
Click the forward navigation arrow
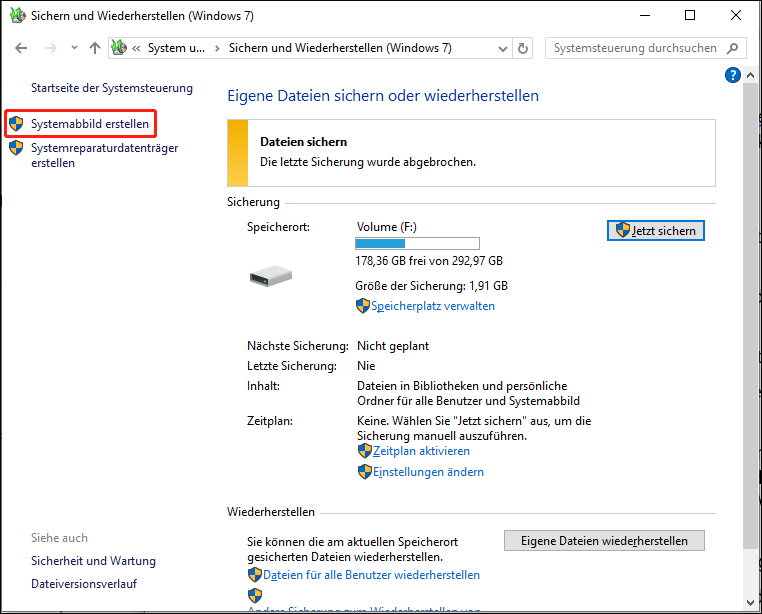(x=51, y=48)
